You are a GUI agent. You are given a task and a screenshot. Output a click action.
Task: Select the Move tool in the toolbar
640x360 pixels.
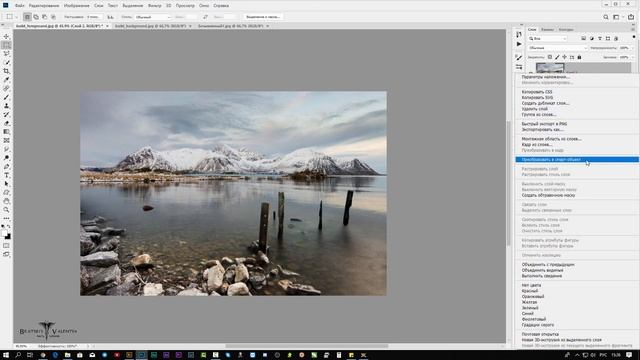point(7,37)
